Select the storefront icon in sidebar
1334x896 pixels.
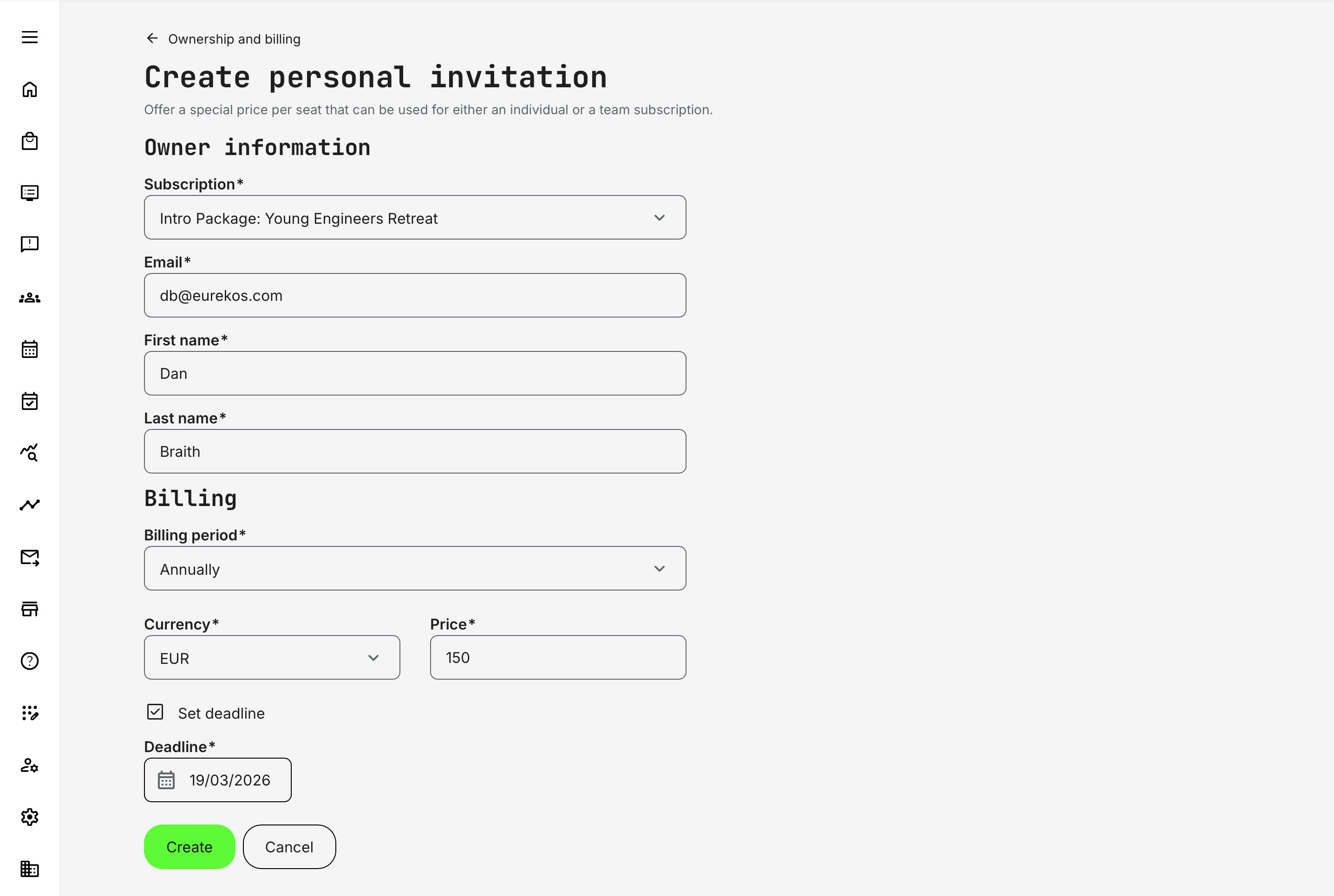tap(29, 609)
